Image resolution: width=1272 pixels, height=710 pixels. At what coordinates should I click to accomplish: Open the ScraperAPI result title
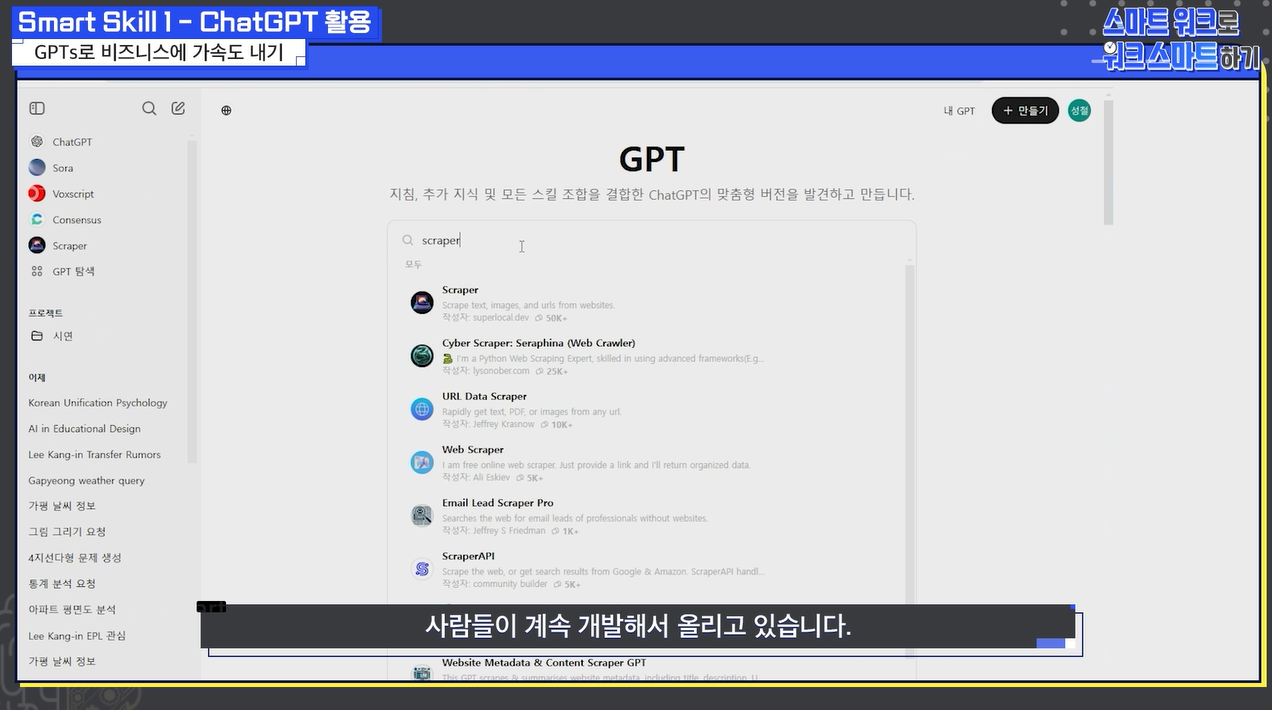[468, 556]
